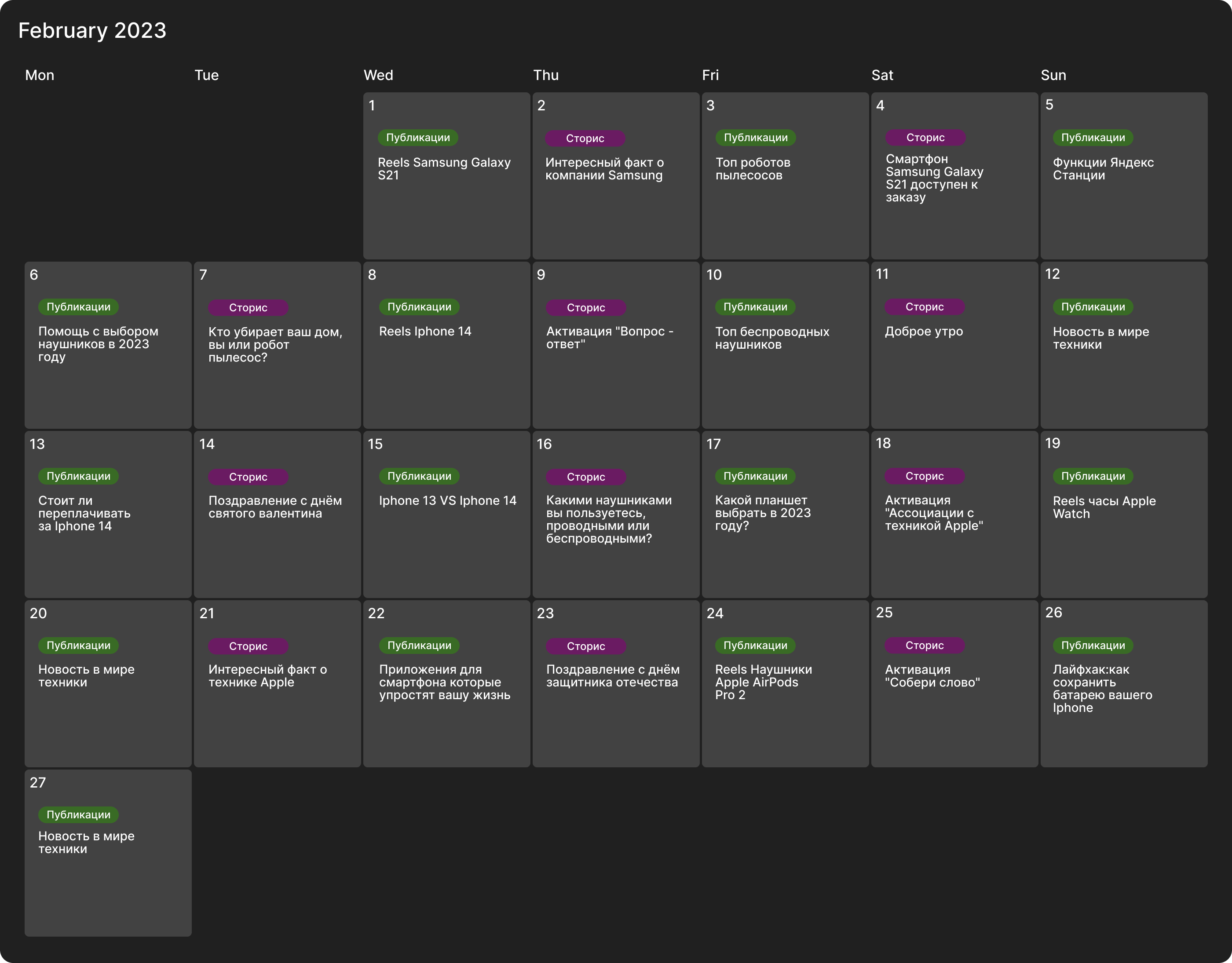
Task: Open the Кто убирает ваш дом entry
Action: 275,344
